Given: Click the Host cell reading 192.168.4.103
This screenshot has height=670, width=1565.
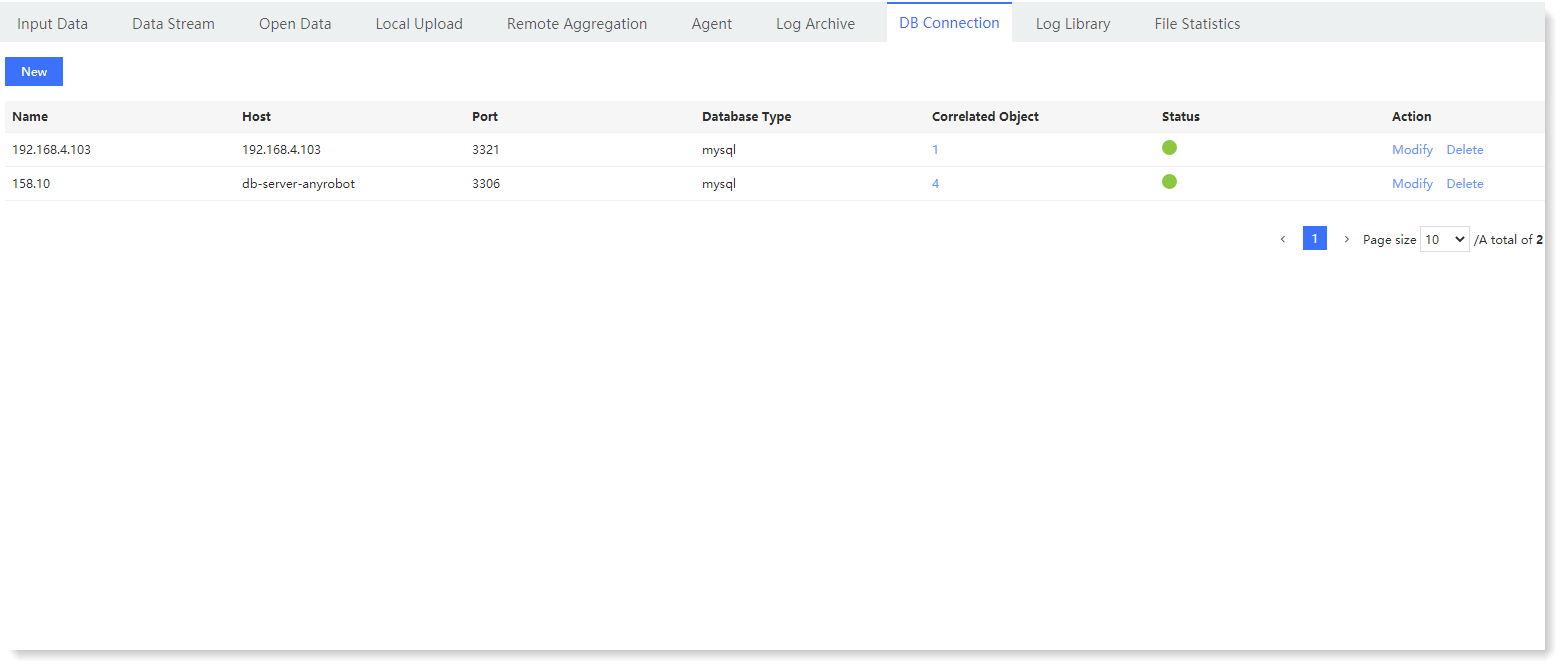Looking at the screenshot, I should [x=281, y=150].
